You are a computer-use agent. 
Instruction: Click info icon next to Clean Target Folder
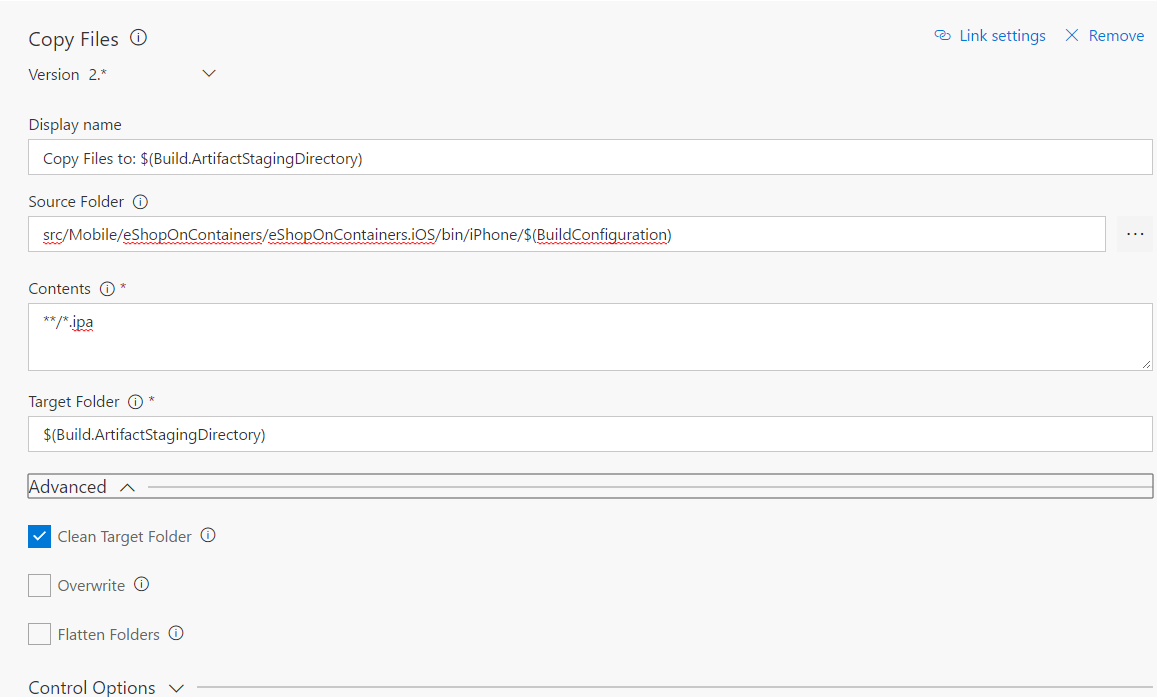(208, 536)
